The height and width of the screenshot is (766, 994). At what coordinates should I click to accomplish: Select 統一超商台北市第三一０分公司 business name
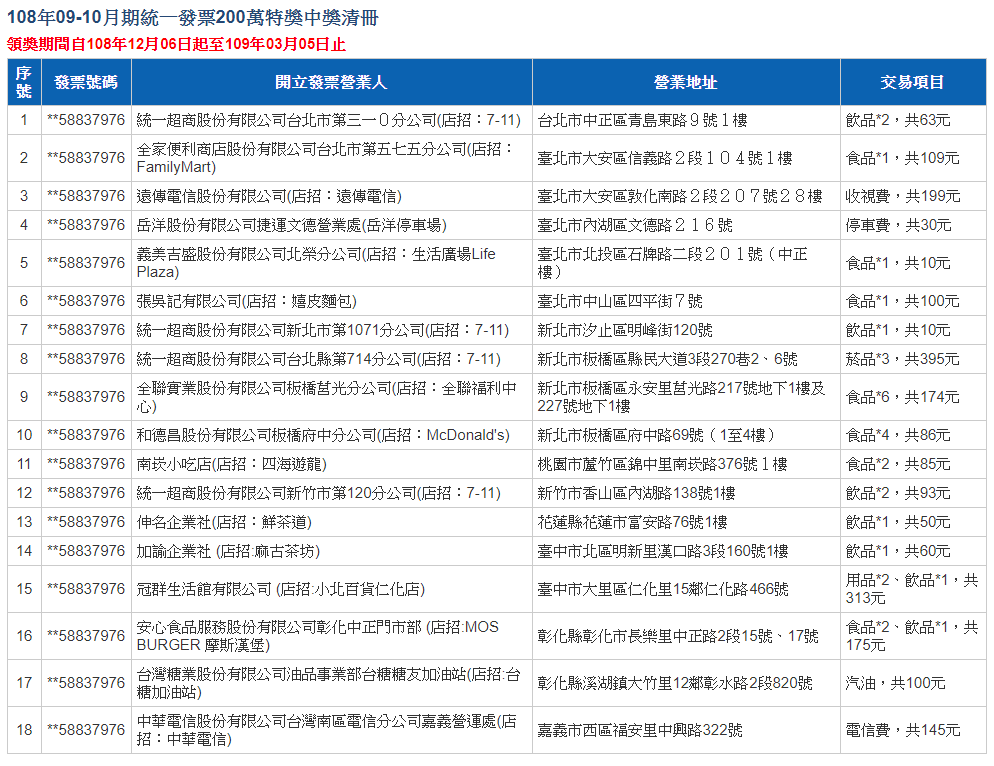(x=329, y=120)
